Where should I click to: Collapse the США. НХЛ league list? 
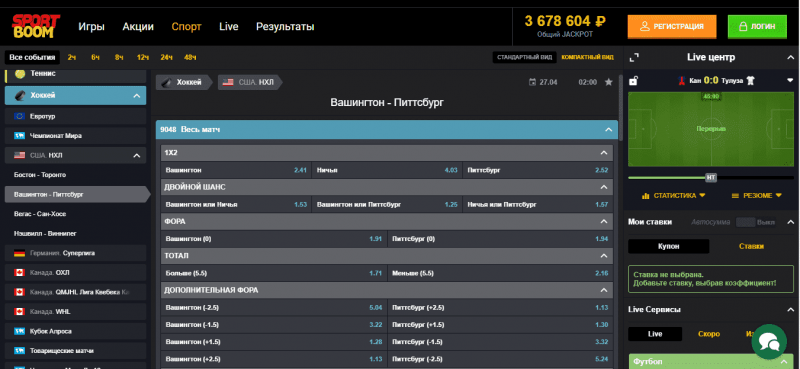(136, 155)
